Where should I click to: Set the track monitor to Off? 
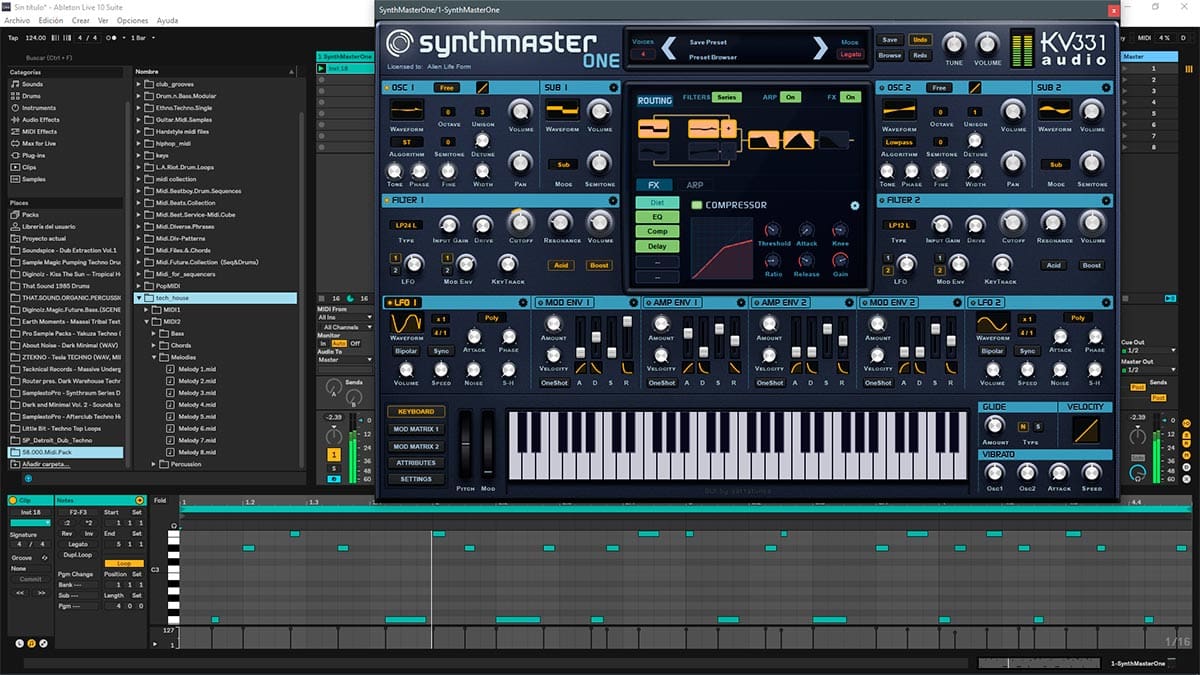[355, 343]
